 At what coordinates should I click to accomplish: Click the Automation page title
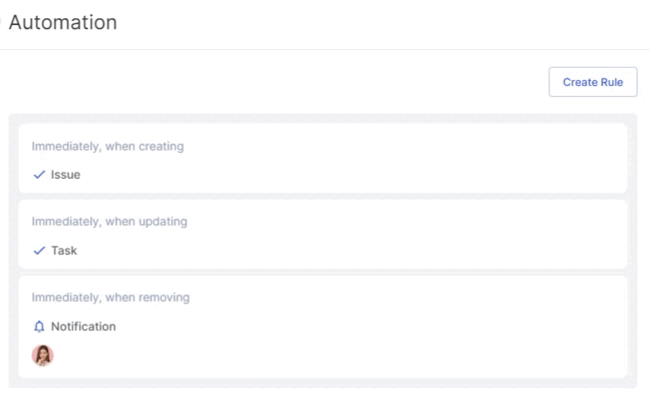[63, 22]
